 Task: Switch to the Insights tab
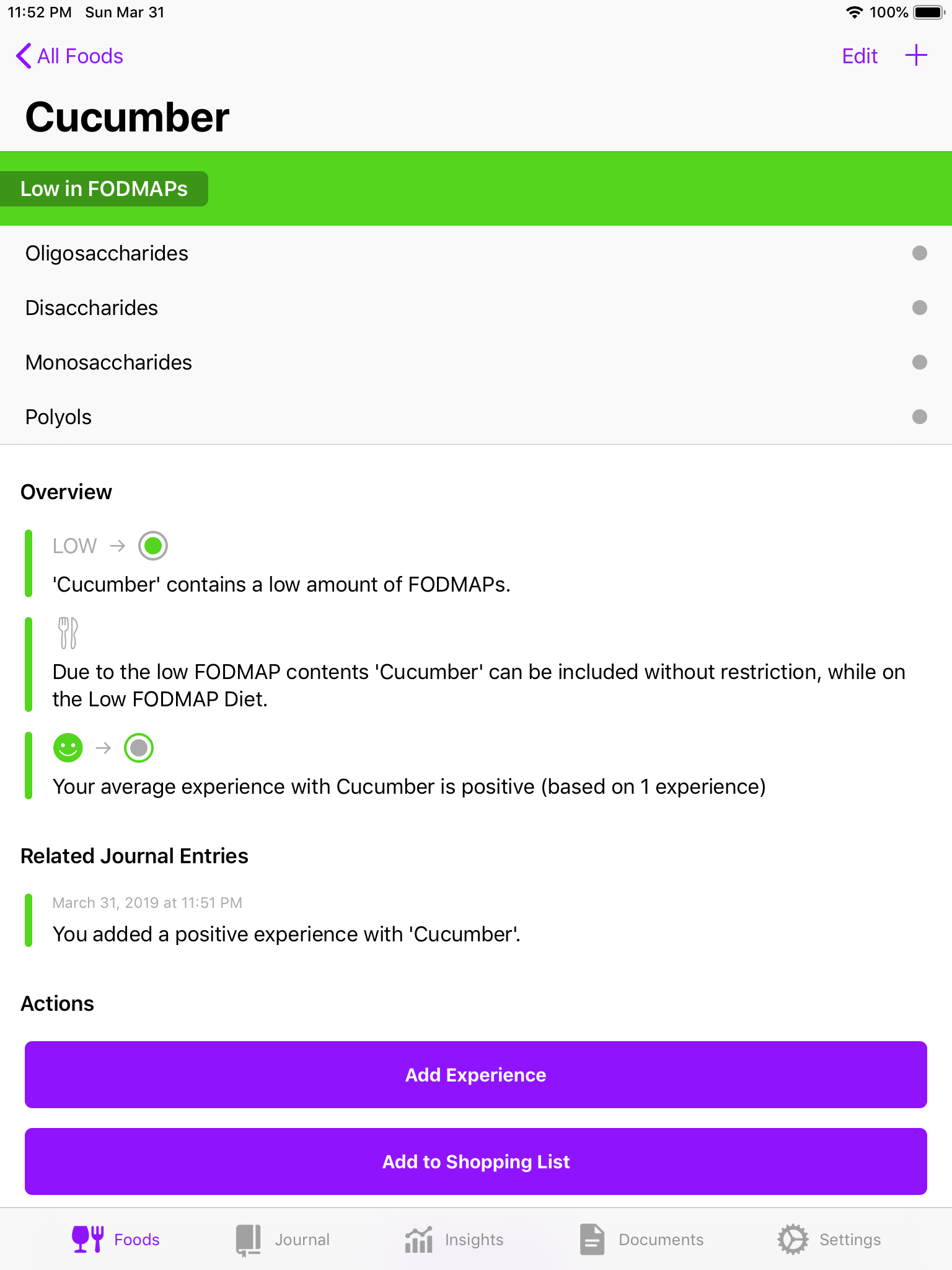[454, 1239]
